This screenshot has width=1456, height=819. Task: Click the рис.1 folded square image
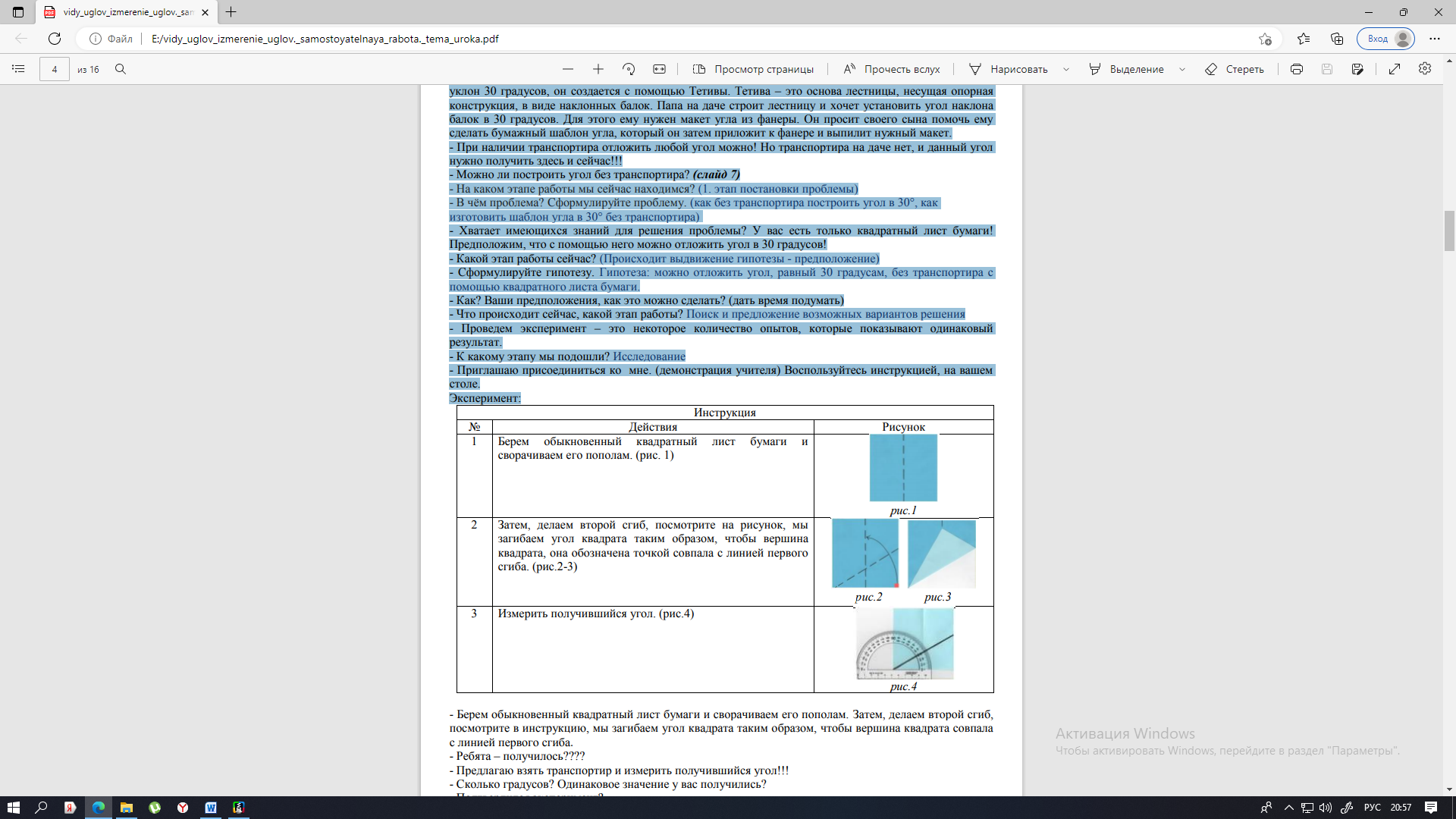[x=903, y=467]
